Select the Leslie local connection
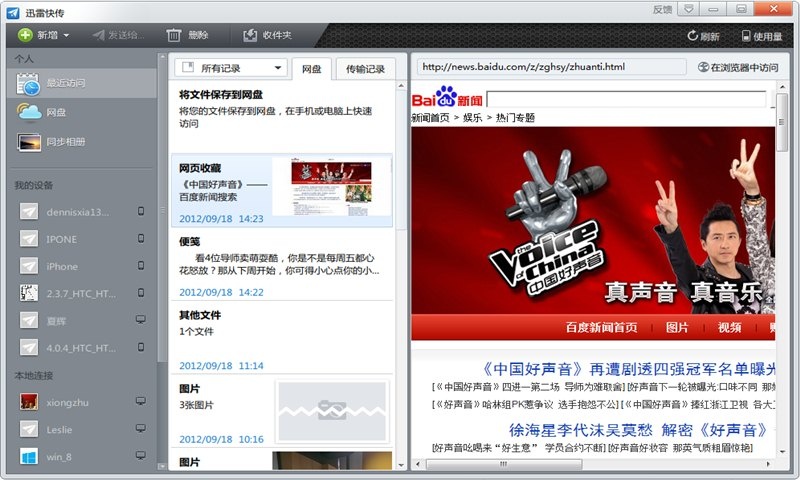Image resolution: width=800 pixels, height=480 pixels. 82,430
